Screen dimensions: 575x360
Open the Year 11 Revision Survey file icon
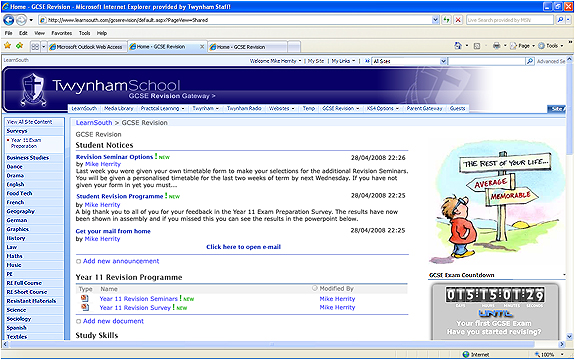[x=85, y=307]
